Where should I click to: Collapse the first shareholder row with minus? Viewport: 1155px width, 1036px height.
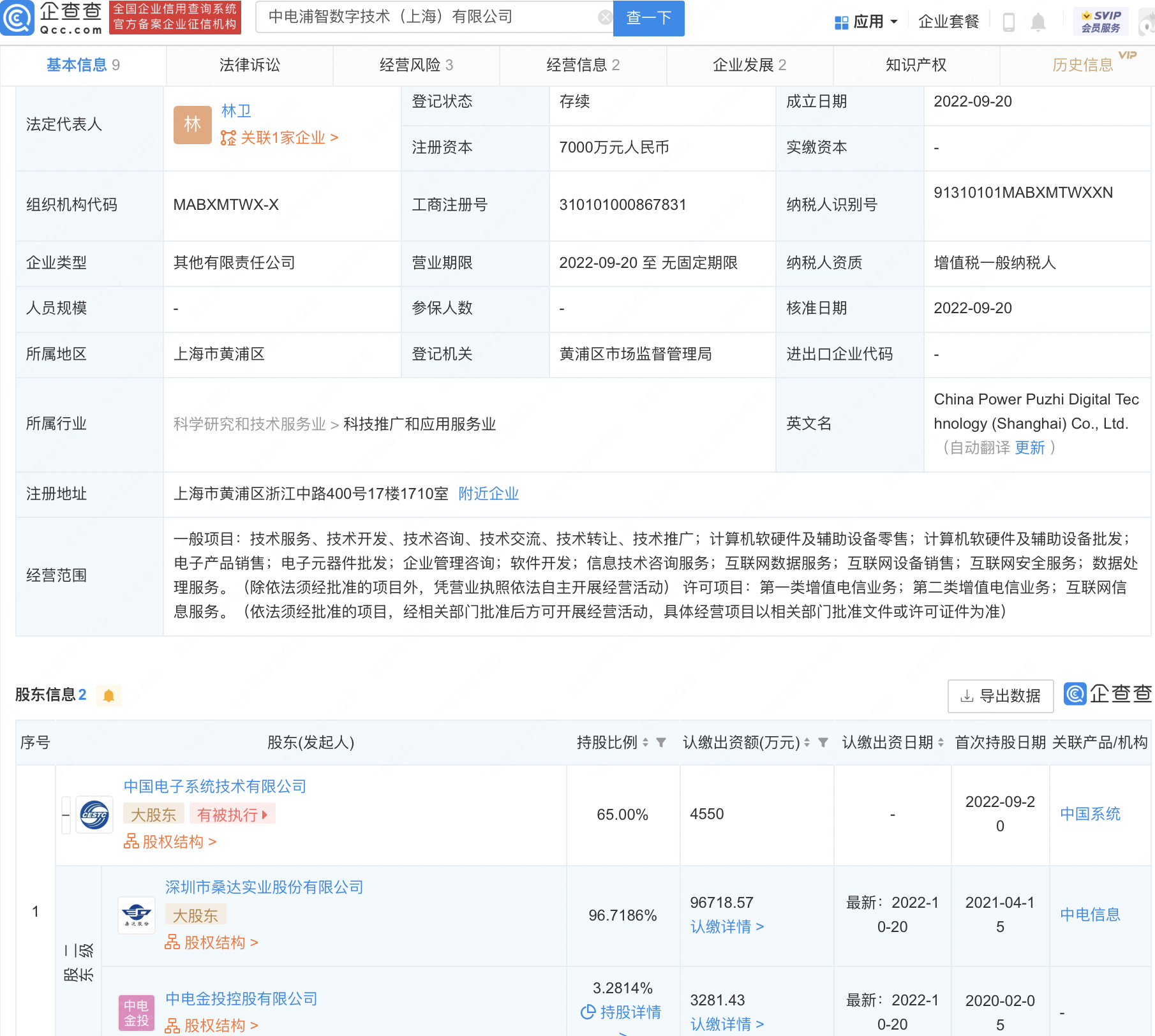tap(66, 815)
